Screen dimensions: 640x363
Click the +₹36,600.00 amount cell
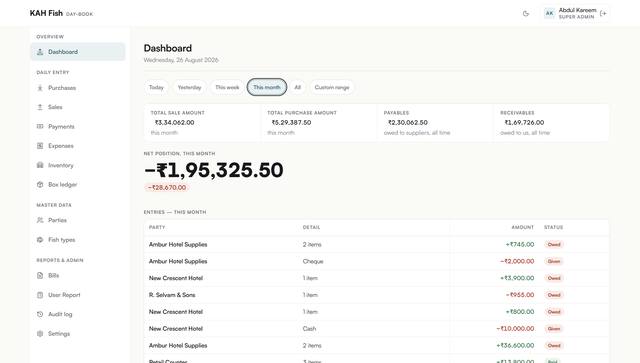tap(515, 345)
